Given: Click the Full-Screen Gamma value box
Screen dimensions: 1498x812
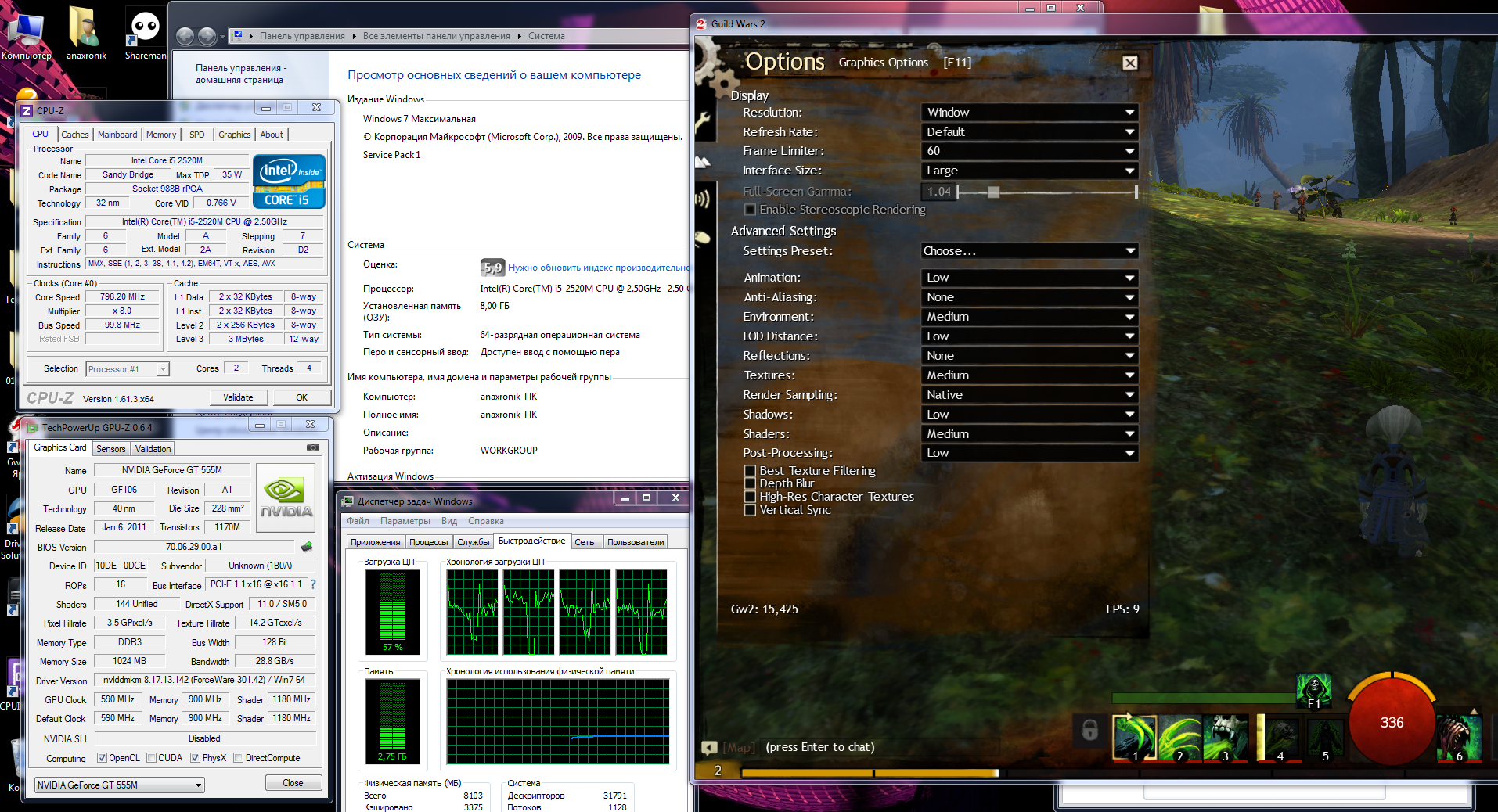Looking at the screenshot, I should coord(938,192).
